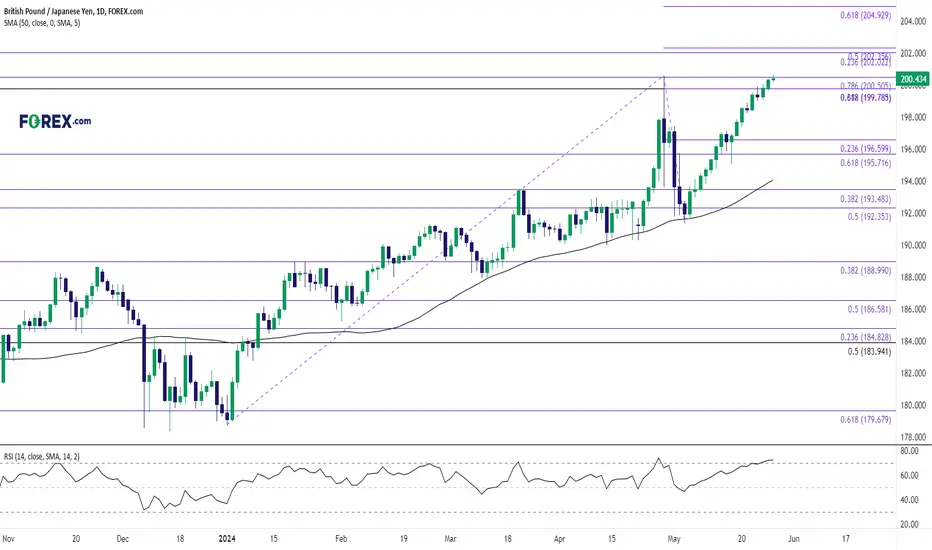Click the RSI axis value 20.00

point(909,524)
